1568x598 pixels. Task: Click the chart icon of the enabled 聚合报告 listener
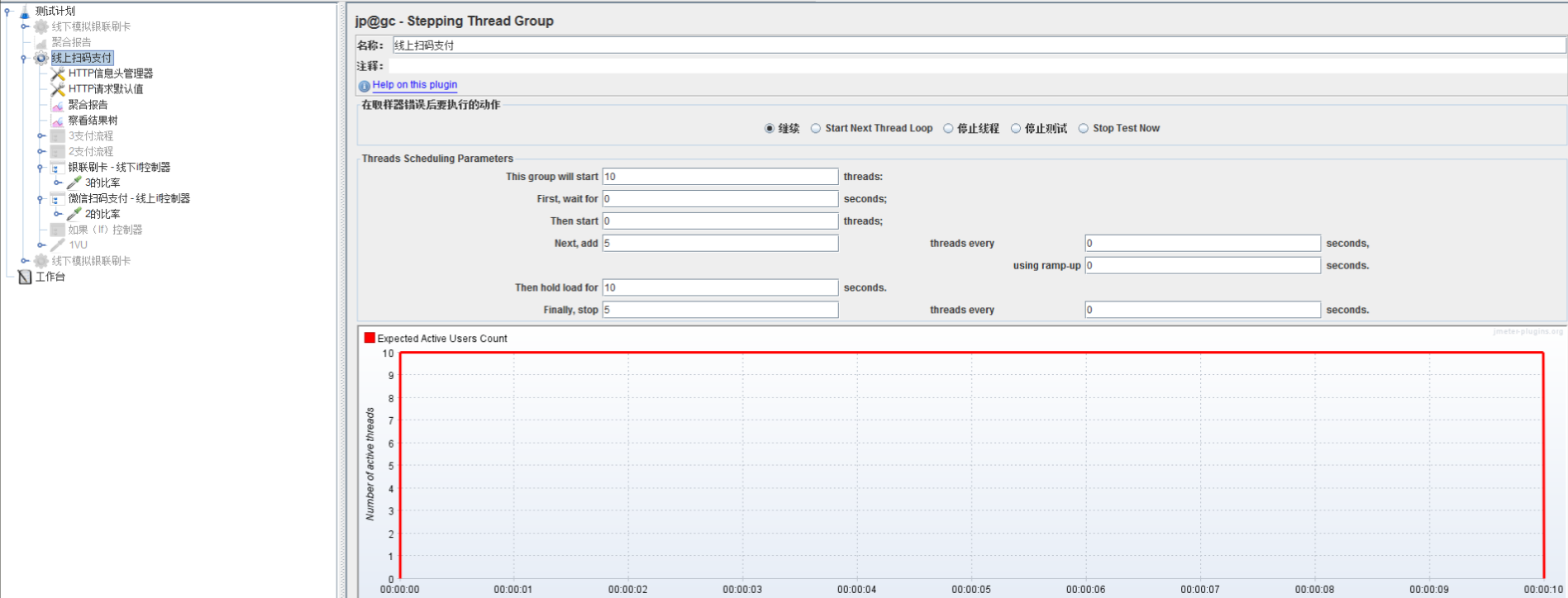coord(58,105)
